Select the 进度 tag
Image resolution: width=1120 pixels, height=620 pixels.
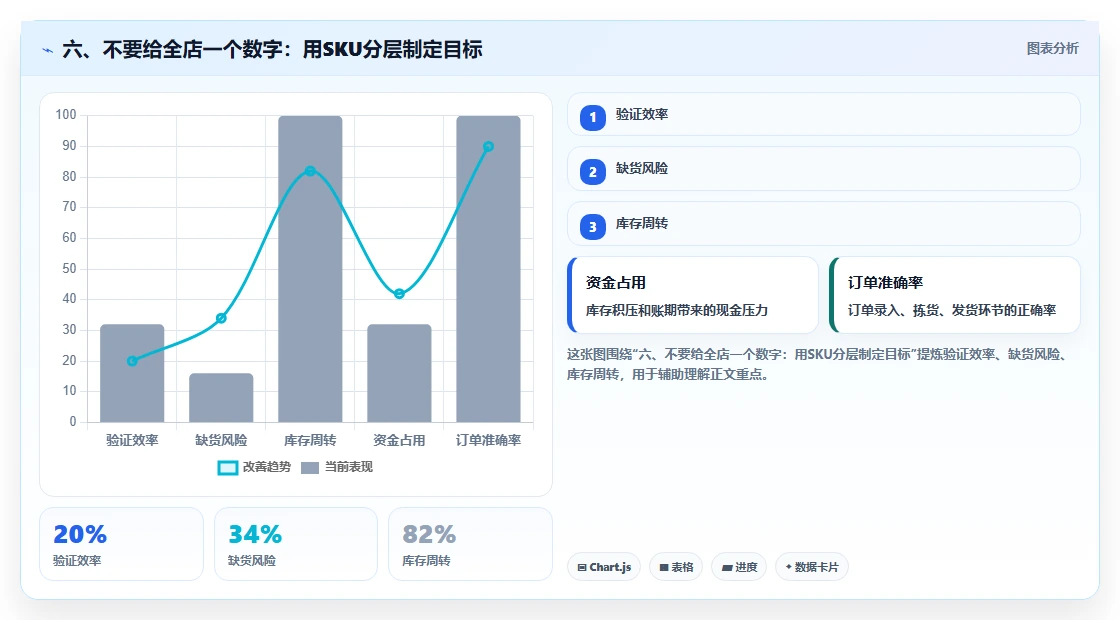point(739,567)
